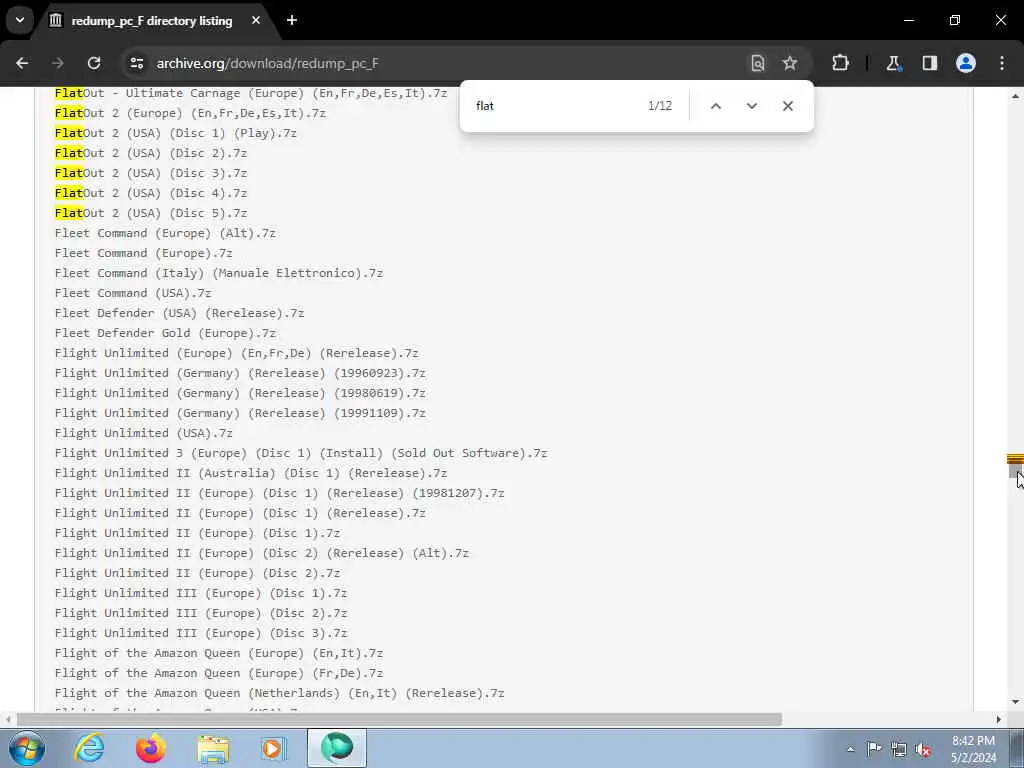Close the find bar
Image resolution: width=1024 pixels, height=768 pixels.
point(788,106)
